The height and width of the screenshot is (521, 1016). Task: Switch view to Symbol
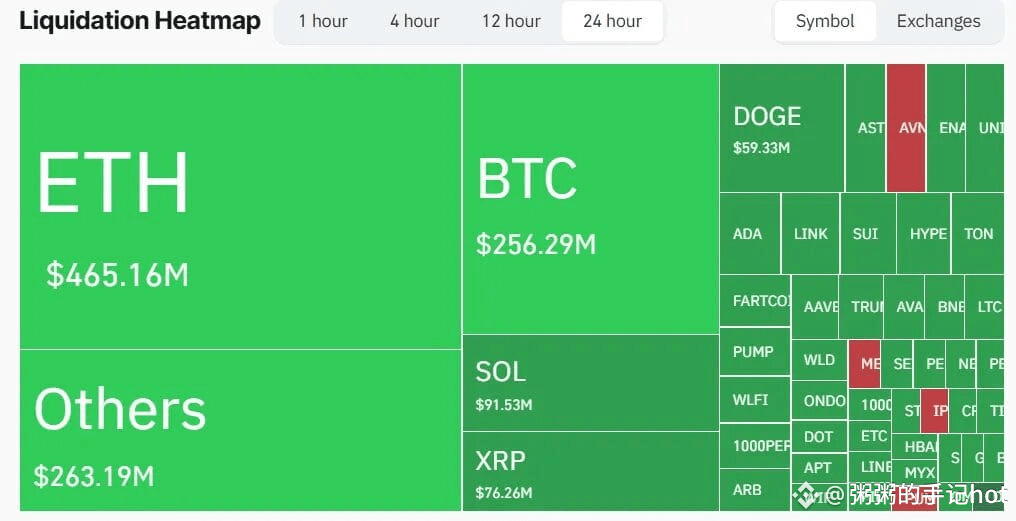tap(825, 21)
